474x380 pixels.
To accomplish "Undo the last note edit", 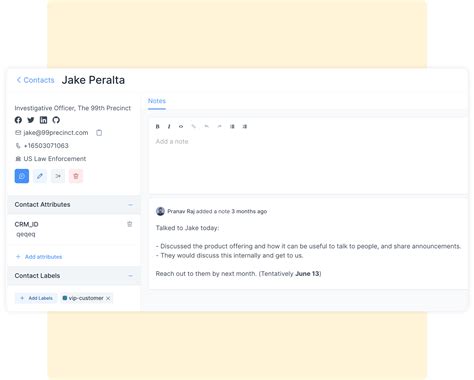I will pos(207,126).
